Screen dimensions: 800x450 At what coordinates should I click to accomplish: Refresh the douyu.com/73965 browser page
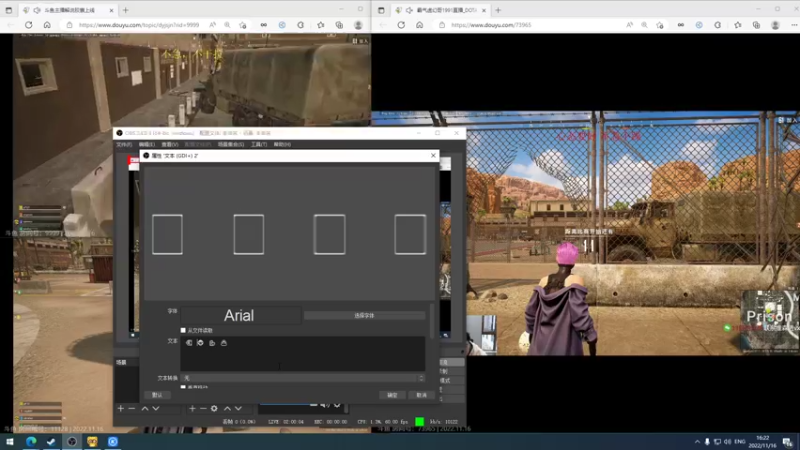tap(401, 24)
